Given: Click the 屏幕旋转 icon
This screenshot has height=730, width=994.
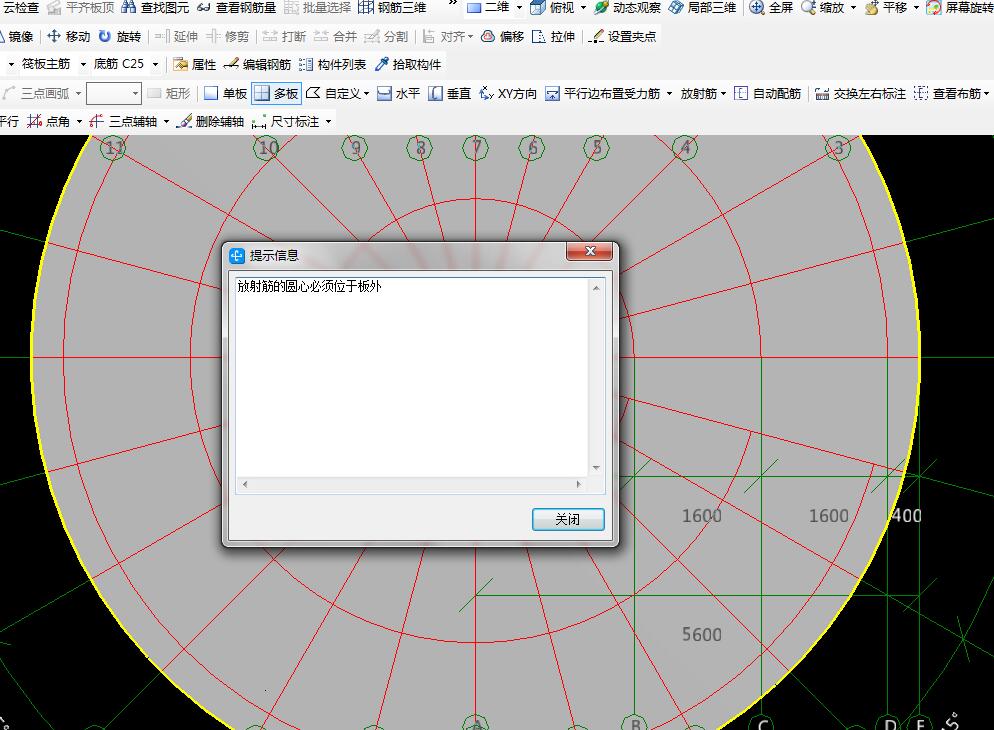Looking at the screenshot, I should click(x=934, y=7).
